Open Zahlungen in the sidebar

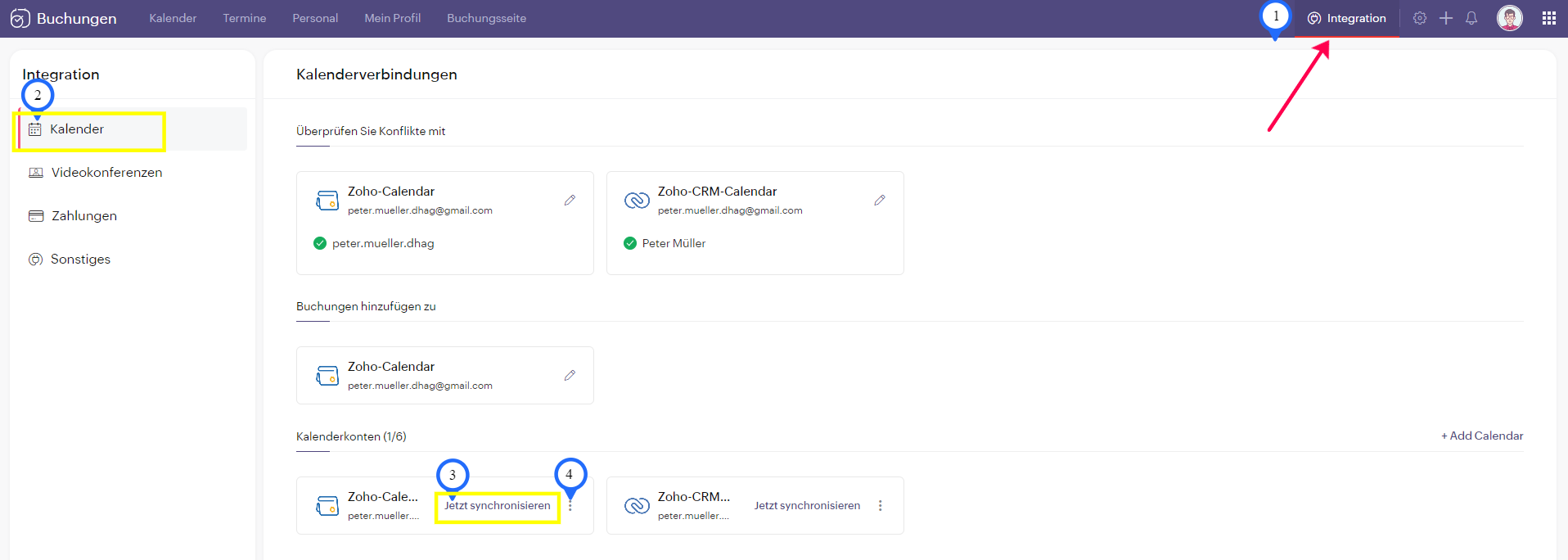[x=84, y=216]
